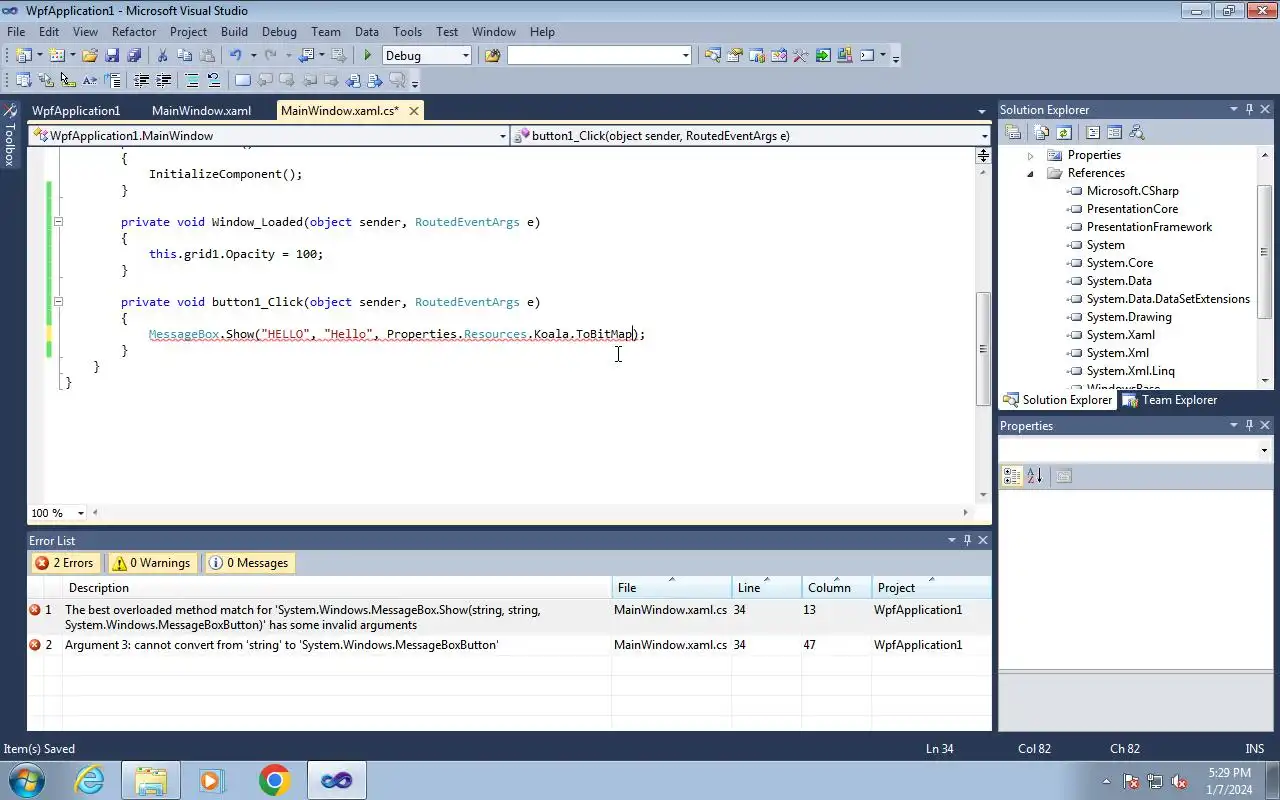Collapse the Window_Loaded method outline
Screen dimensions: 1280x800
(58, 222)
